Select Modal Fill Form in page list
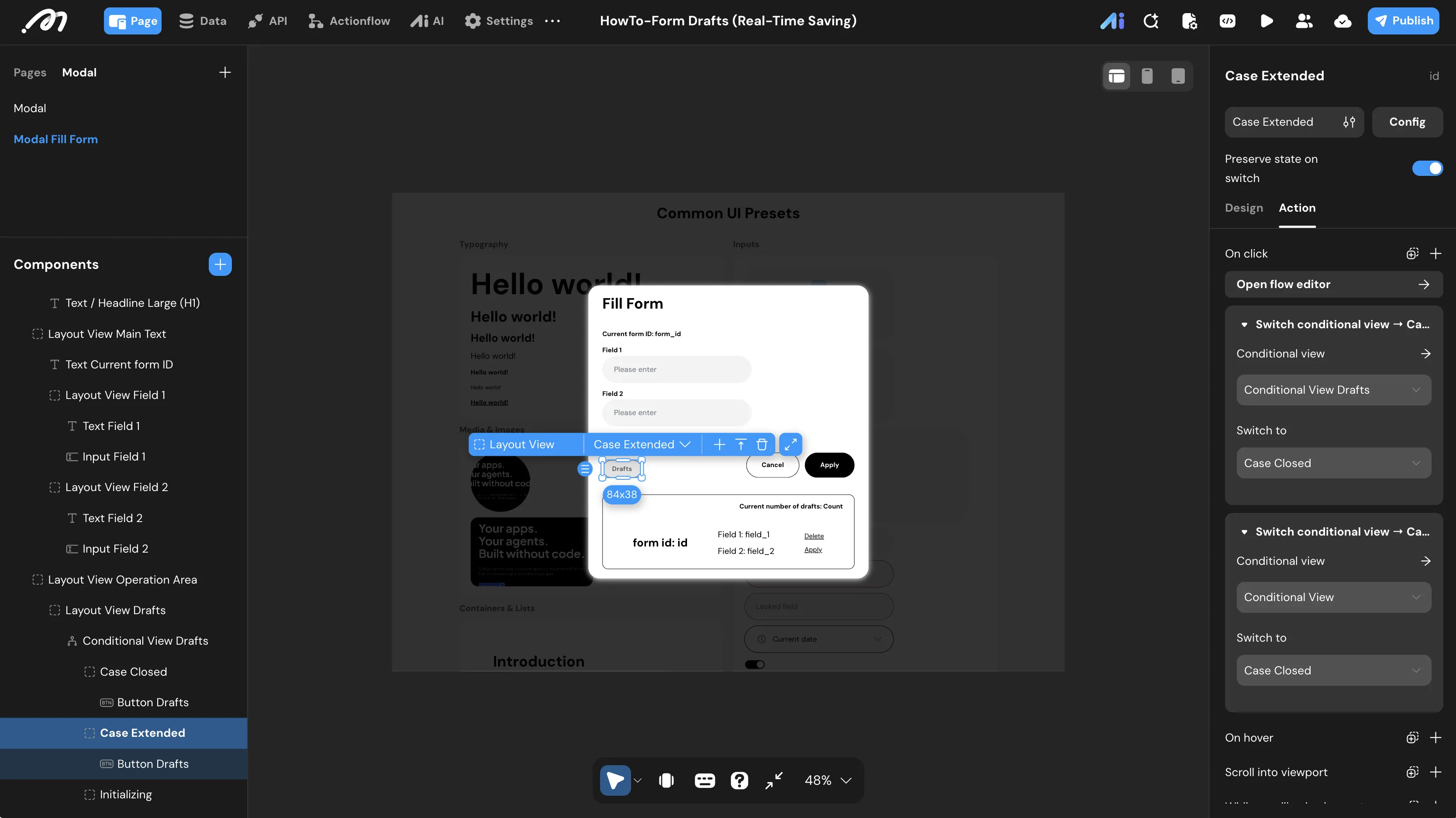The width and height of the screenshot is (1456, 818). [55, 139]
